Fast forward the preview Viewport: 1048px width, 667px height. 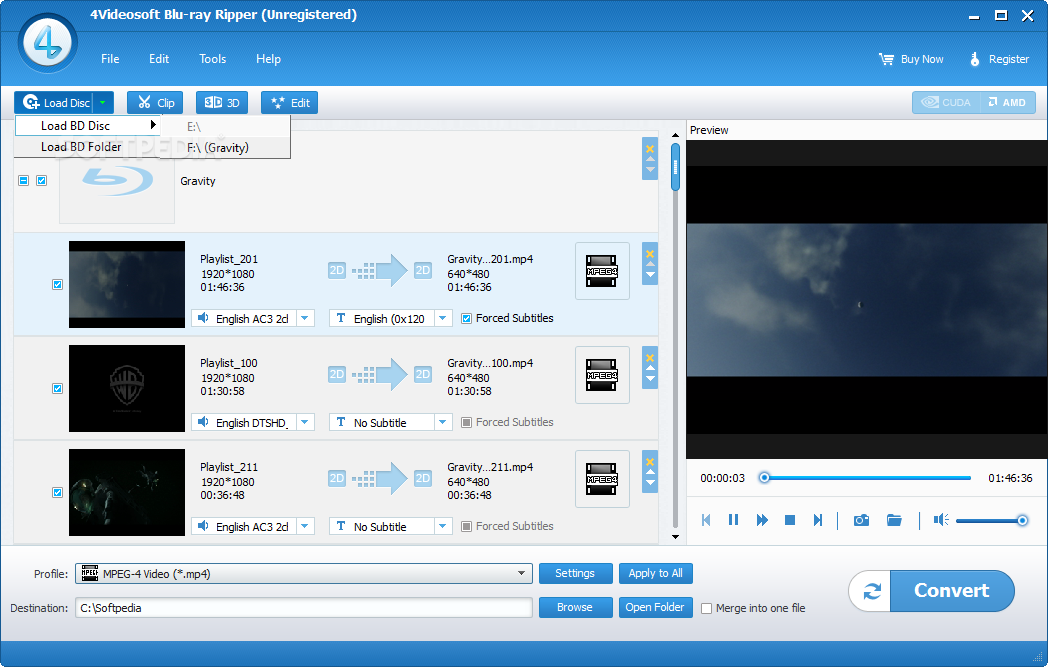[x=761, y=520]
